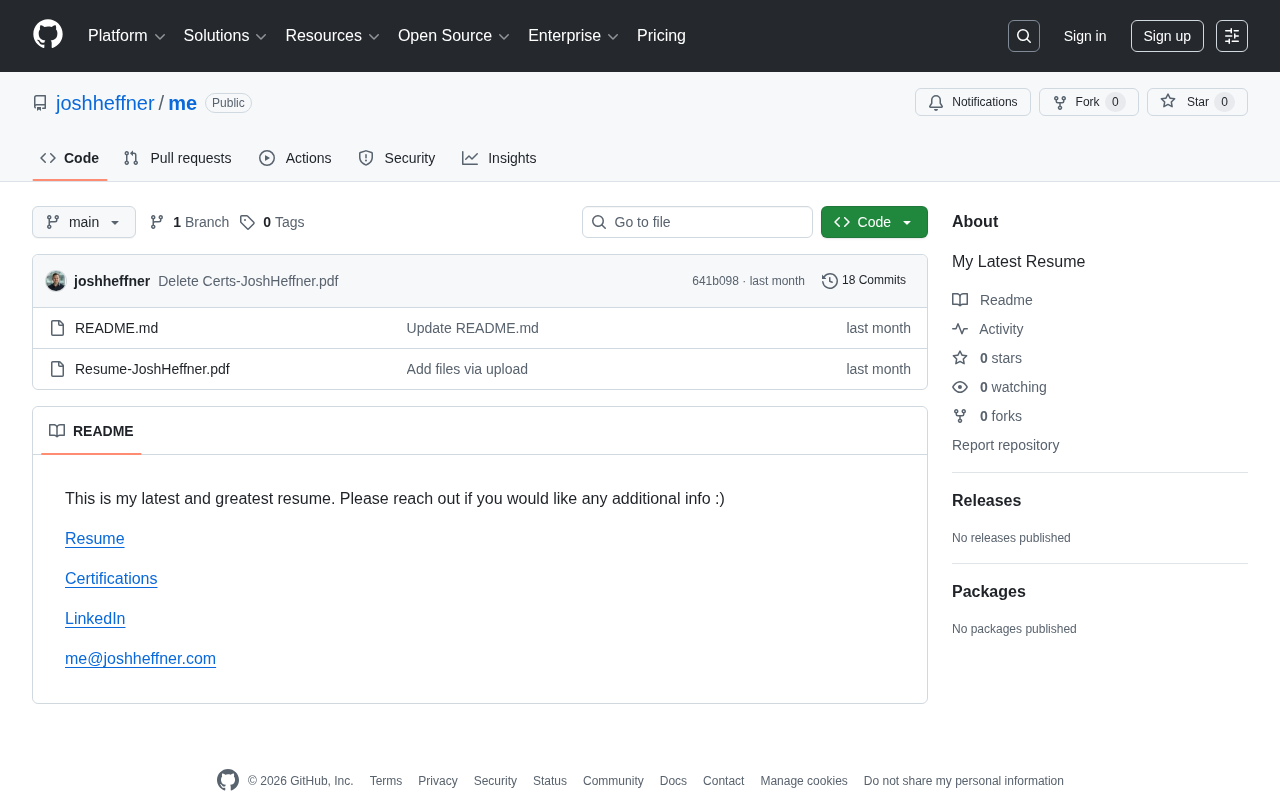Expand the green Code dropdown
This screenshot has width=1280, height=800.
point(874,222)
